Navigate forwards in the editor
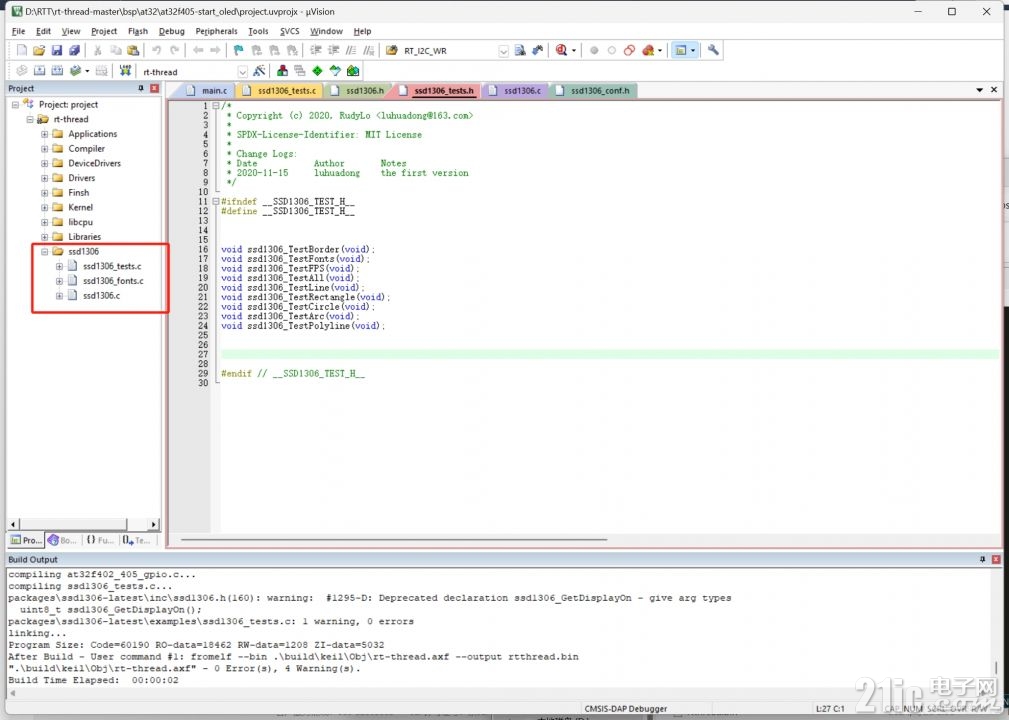Viewport: 1009px width, 720px height. 215,50
